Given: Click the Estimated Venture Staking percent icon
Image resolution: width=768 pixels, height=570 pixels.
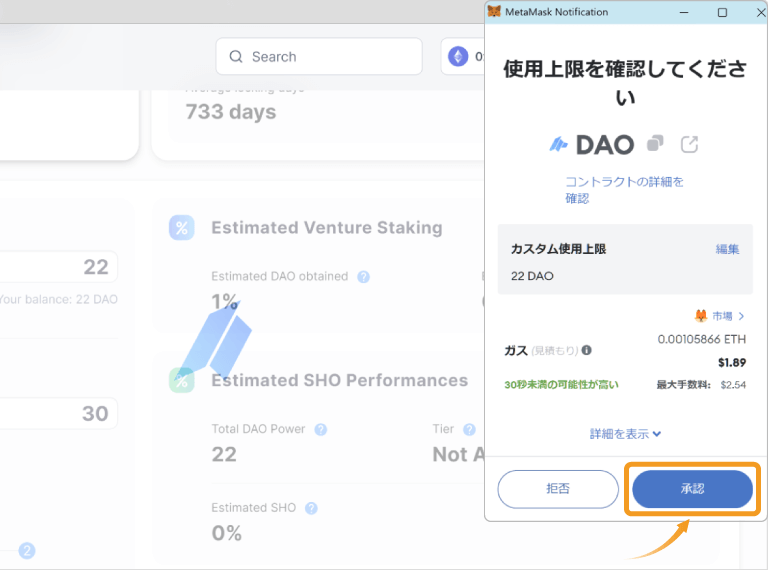Looking at the screenshot, I should click(182, 228).
